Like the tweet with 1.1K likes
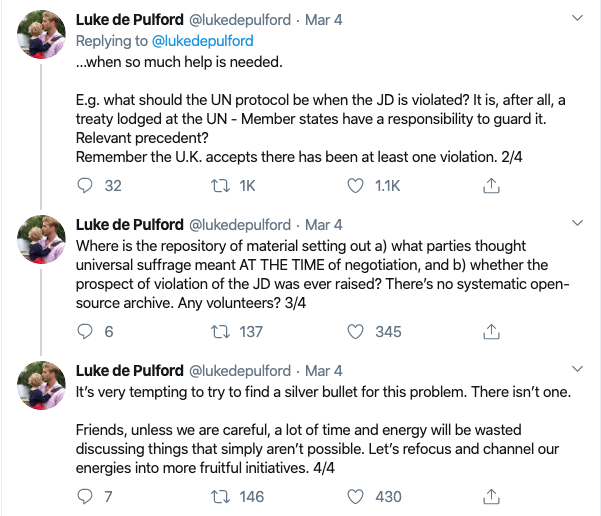Image resolution: width=601 pixels, height=516 pixels. pyautogui.click(x=355, y=185)
